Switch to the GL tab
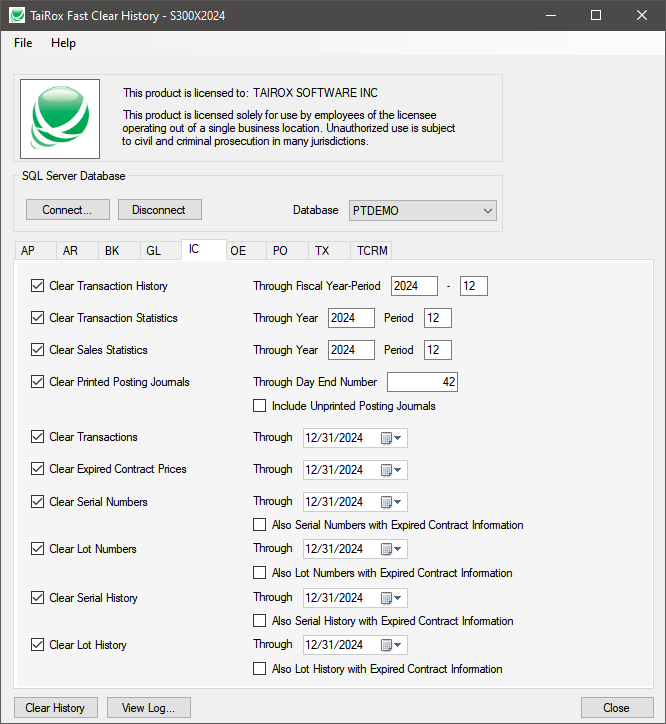Screen dimensions: 666x724 pyautogui.click(x=153, y=251)
